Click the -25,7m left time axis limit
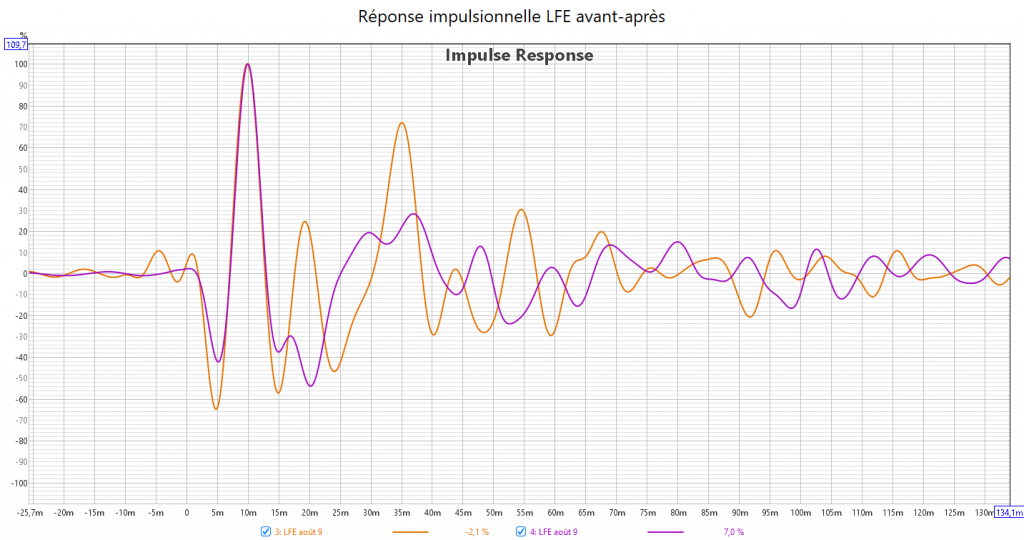 30,513
